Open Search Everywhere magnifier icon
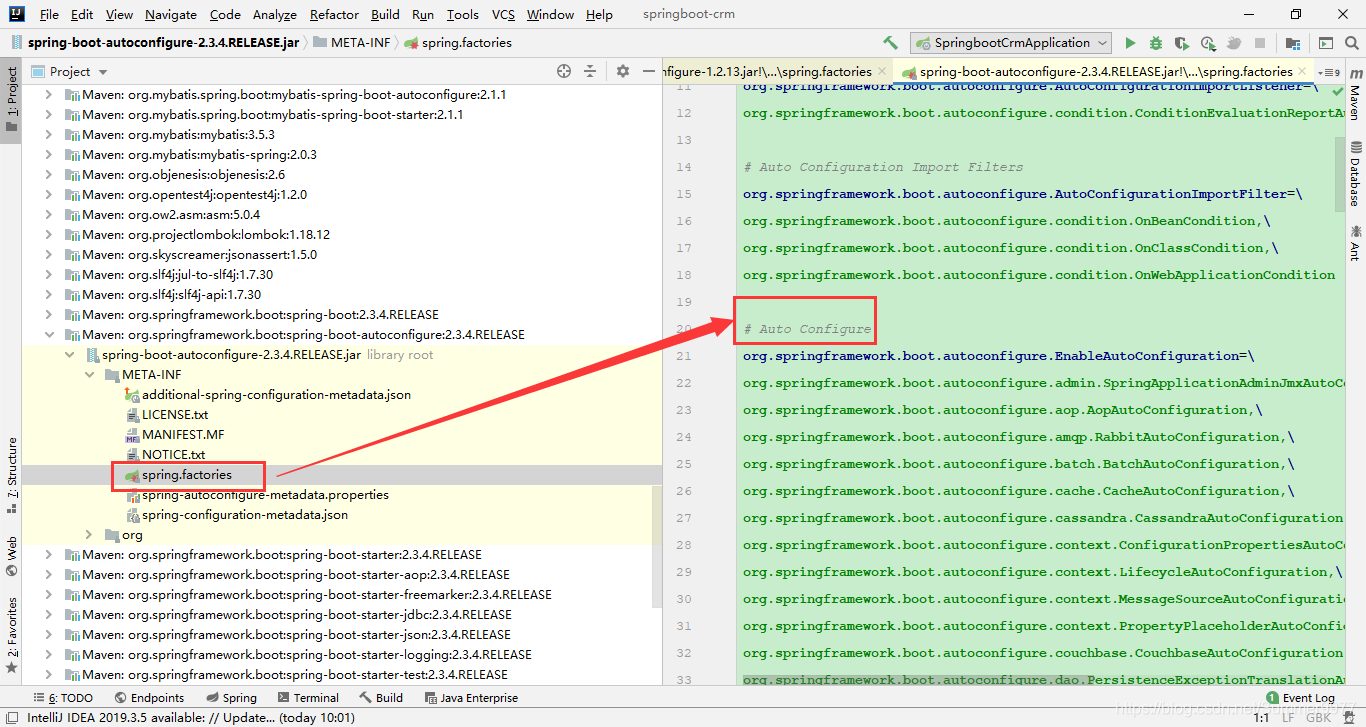1366x727 pixels. (x=1352, y=43)
